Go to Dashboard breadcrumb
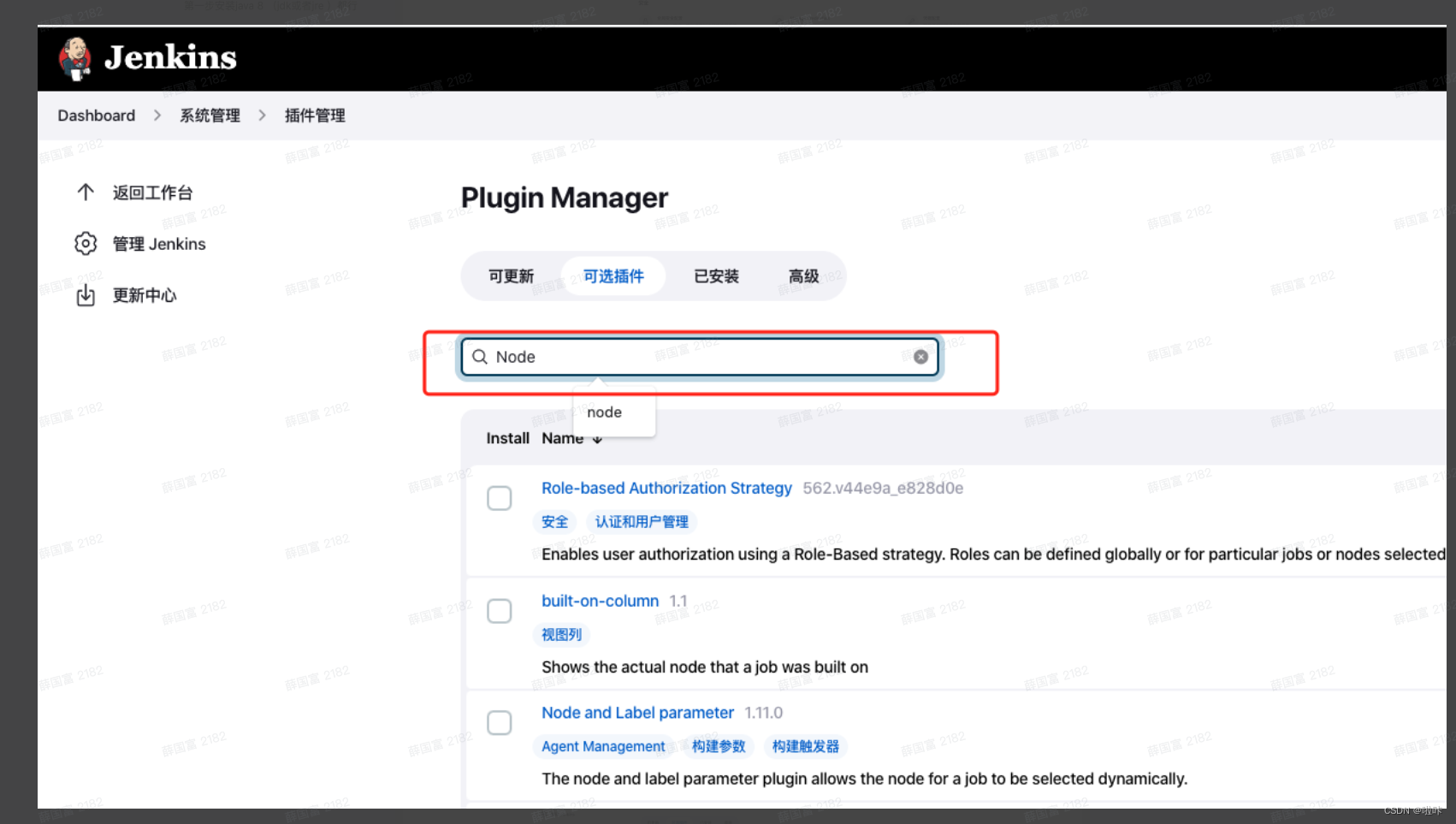Viewport: 1456px width, 824px height. (97, 116)
